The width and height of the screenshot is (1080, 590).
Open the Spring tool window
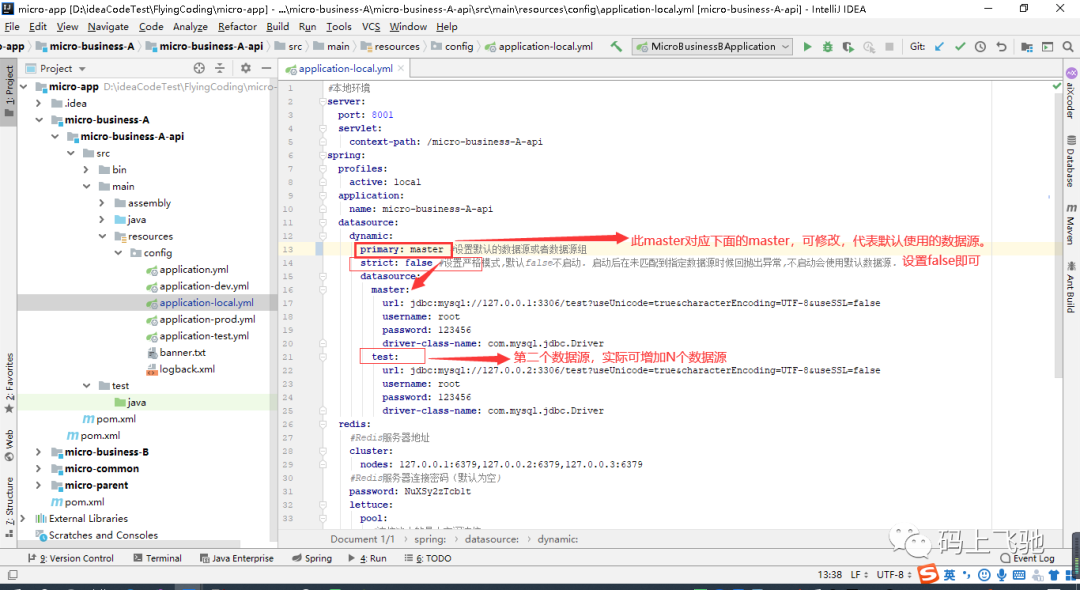point(311,558)
